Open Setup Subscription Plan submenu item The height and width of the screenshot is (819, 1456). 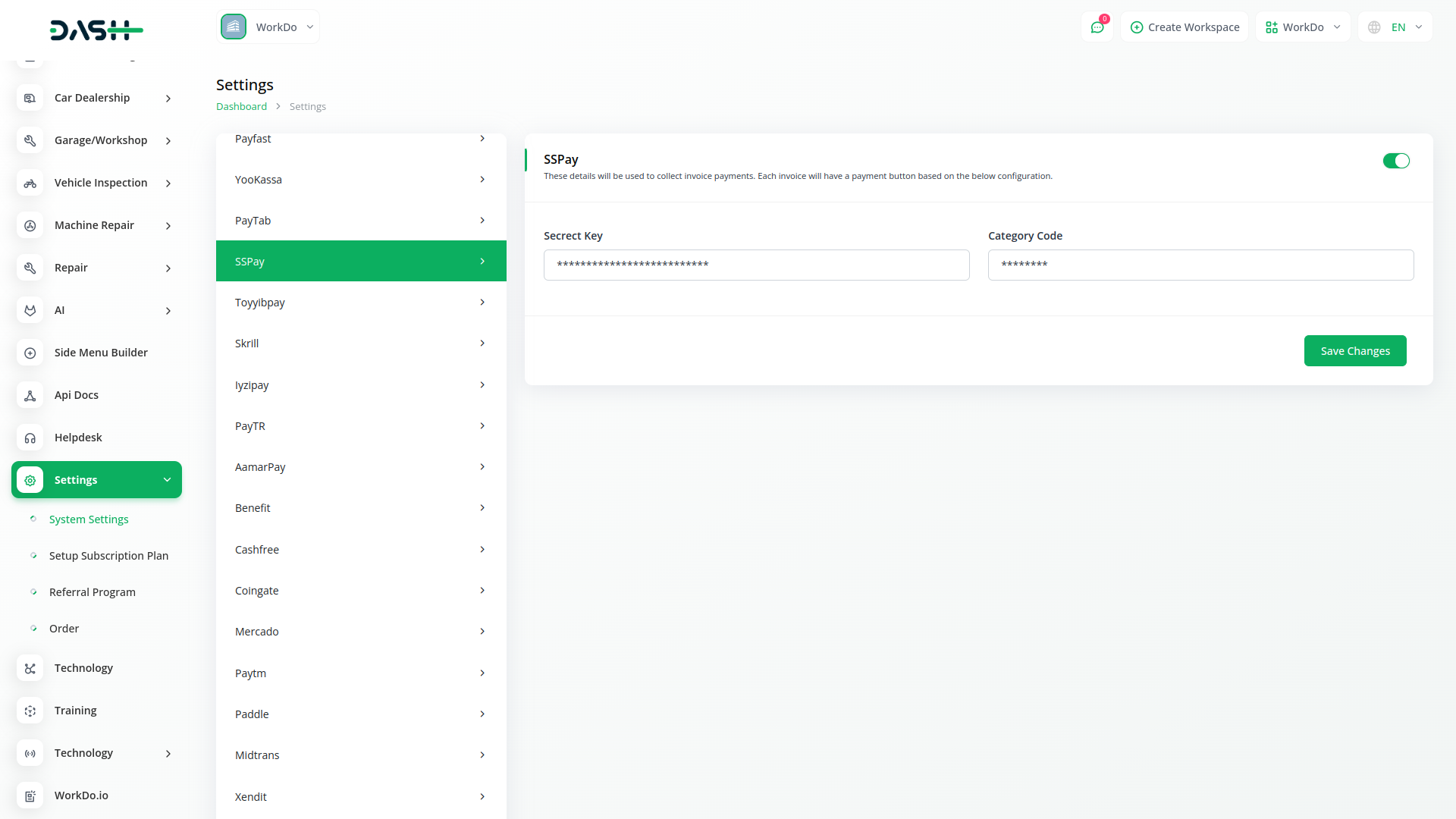[x=108, y=556]
